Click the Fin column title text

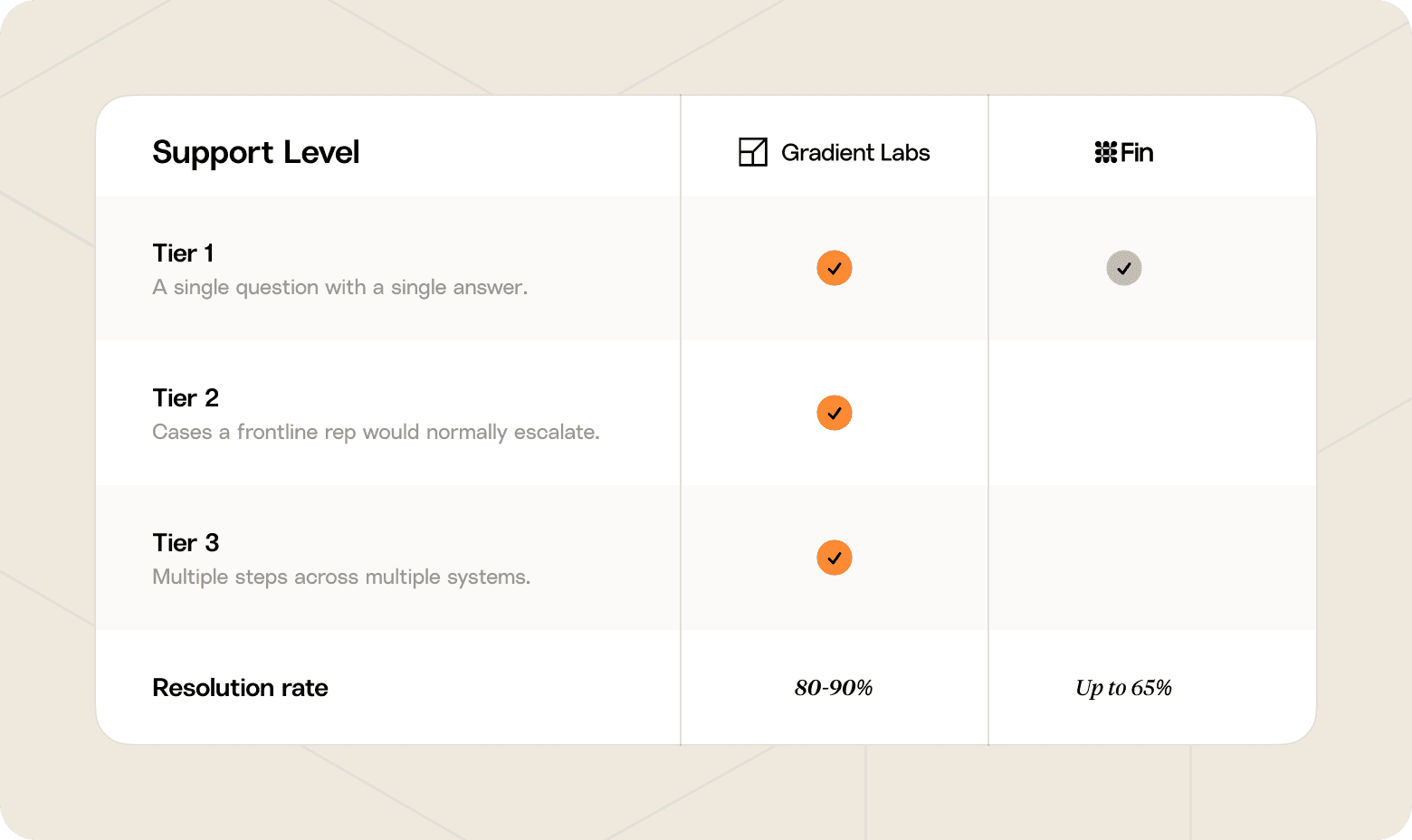(x=1137, y=152)
